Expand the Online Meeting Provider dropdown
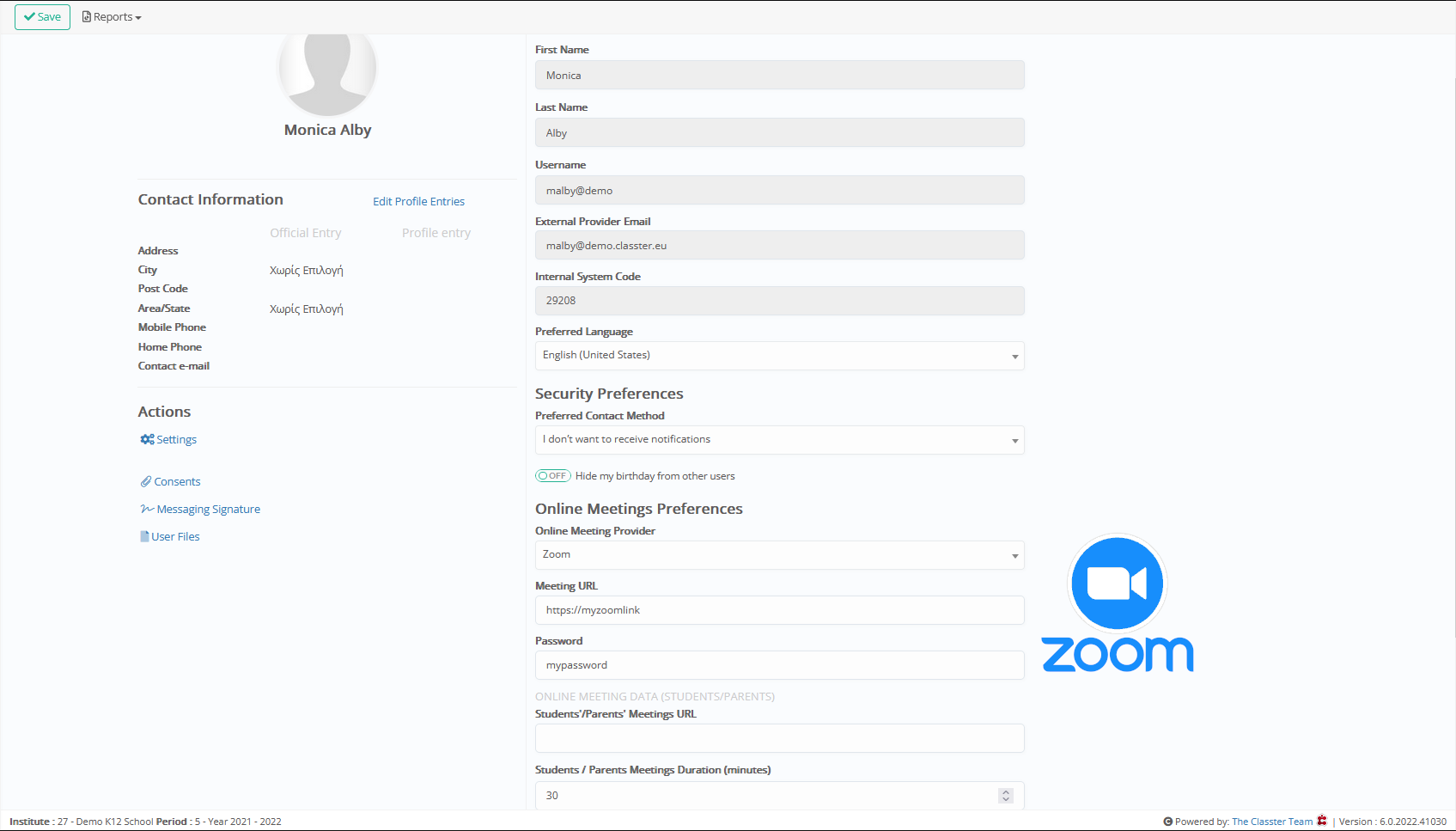 tap(779, 555)
